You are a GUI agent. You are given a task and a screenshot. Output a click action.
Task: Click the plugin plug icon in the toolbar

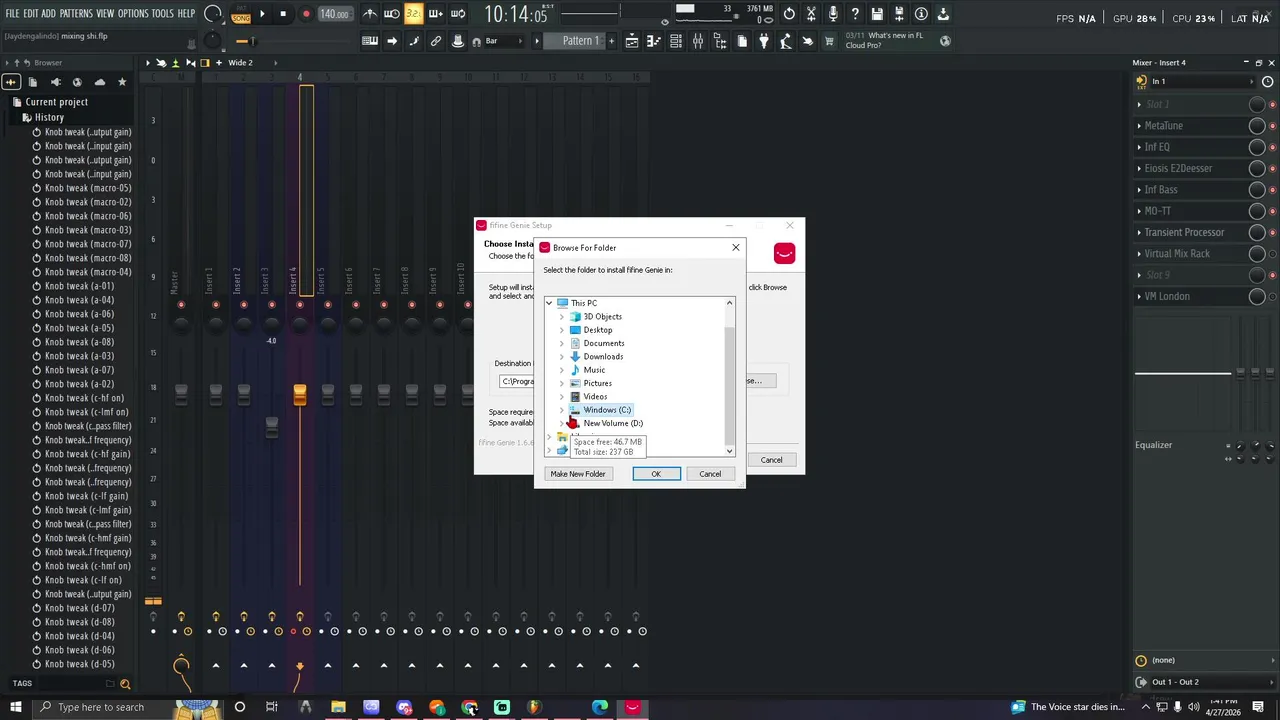(764, 41)
